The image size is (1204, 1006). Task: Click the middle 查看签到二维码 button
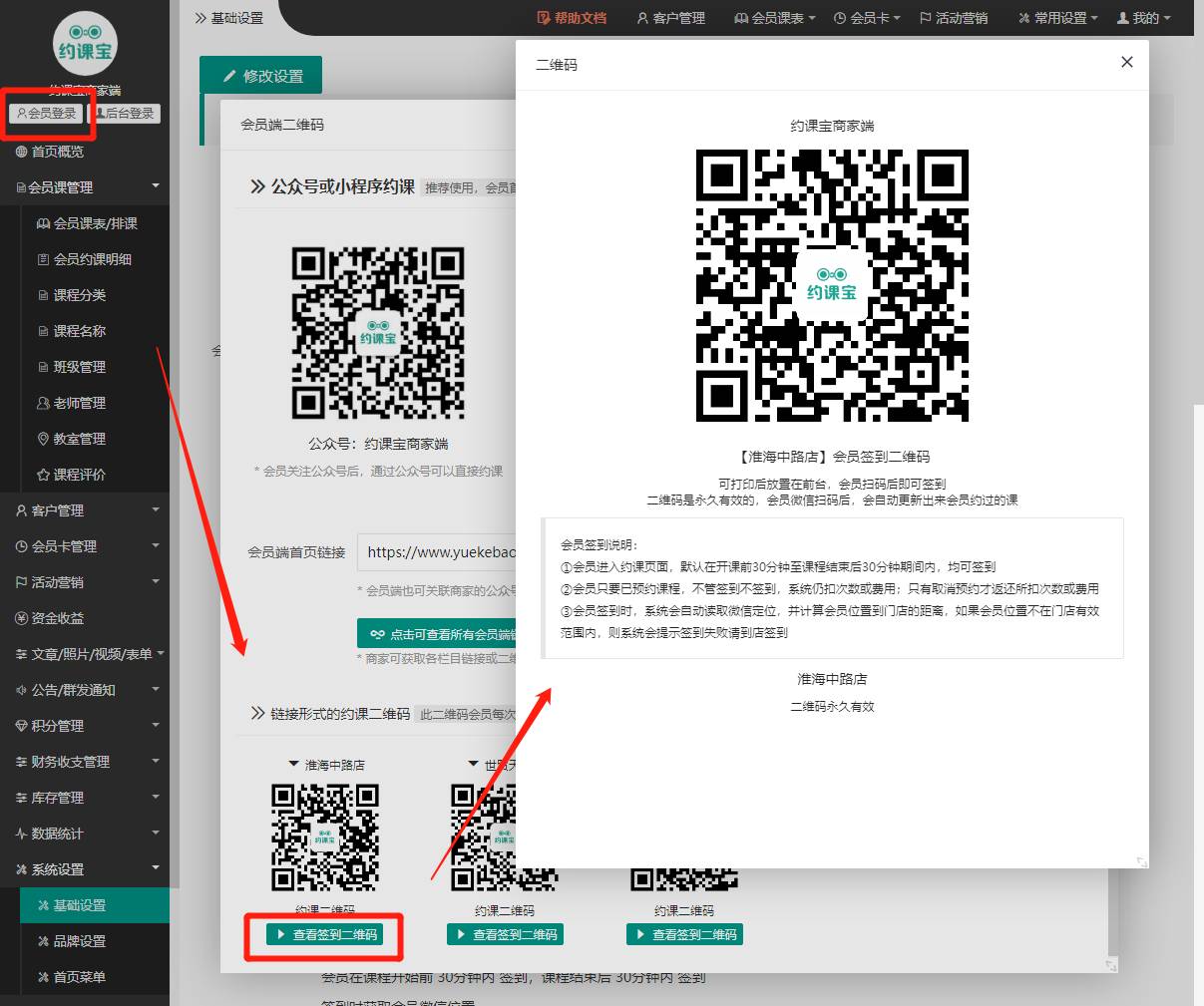pos(505,935)
